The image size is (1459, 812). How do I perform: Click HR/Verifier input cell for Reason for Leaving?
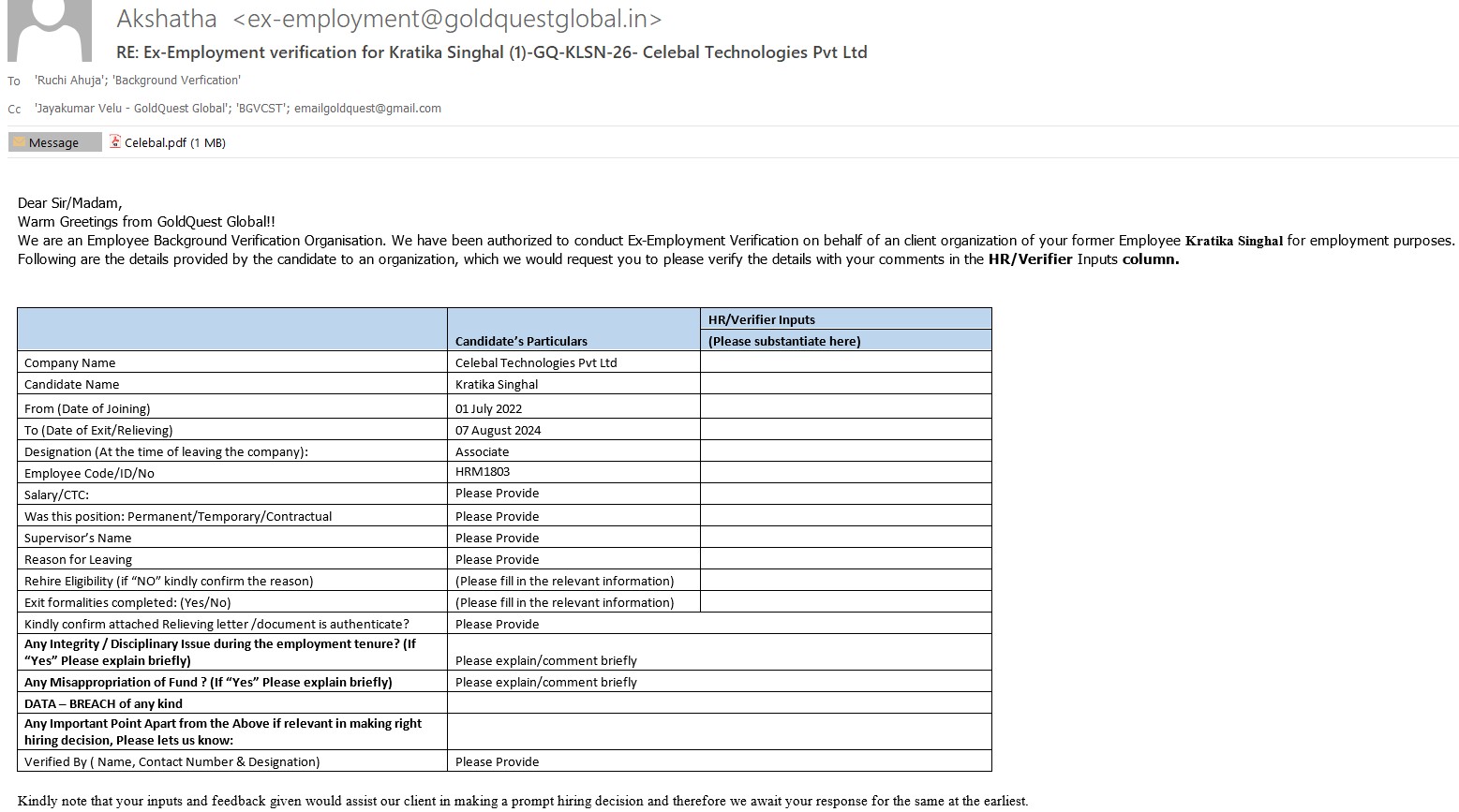click(845, 559)
